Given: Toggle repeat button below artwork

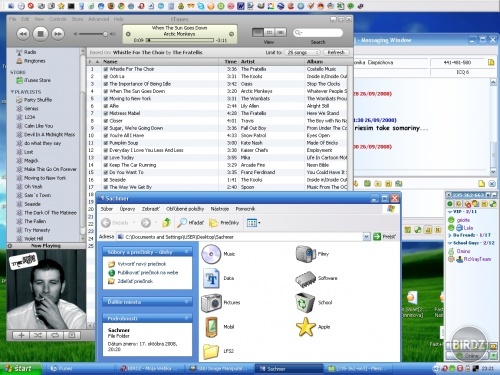Looking at the screenshot, I should pyautogui.click(x=55, y=335).
